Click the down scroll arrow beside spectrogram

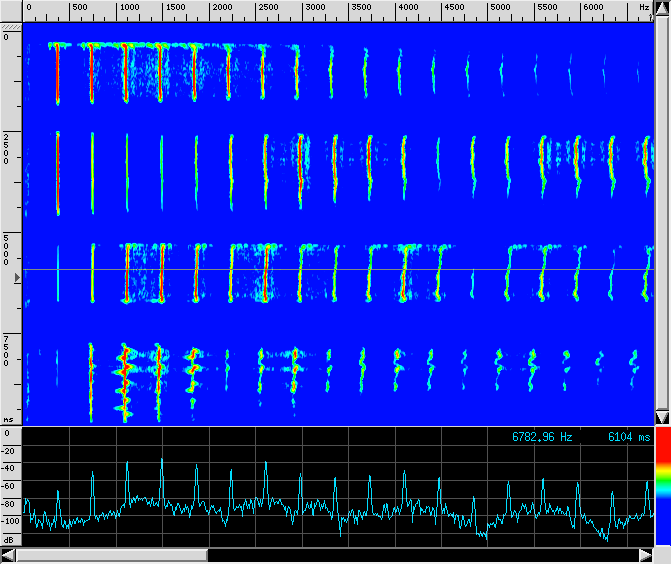[661, 417]
